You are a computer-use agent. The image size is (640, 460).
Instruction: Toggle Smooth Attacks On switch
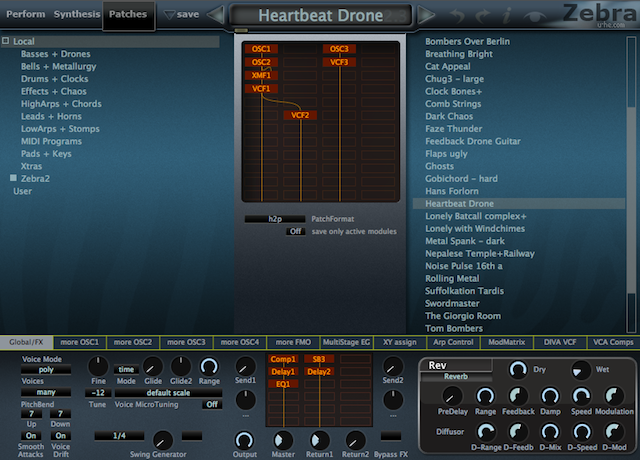pos(31,436)
